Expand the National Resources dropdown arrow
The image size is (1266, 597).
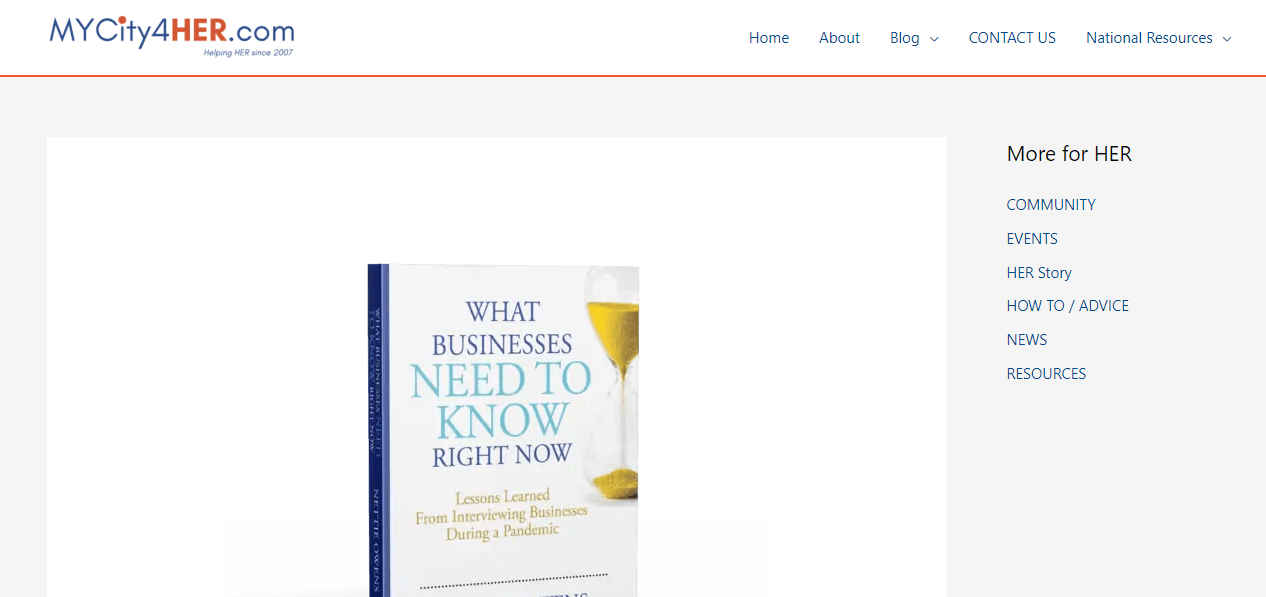(x=1227, y=39)
